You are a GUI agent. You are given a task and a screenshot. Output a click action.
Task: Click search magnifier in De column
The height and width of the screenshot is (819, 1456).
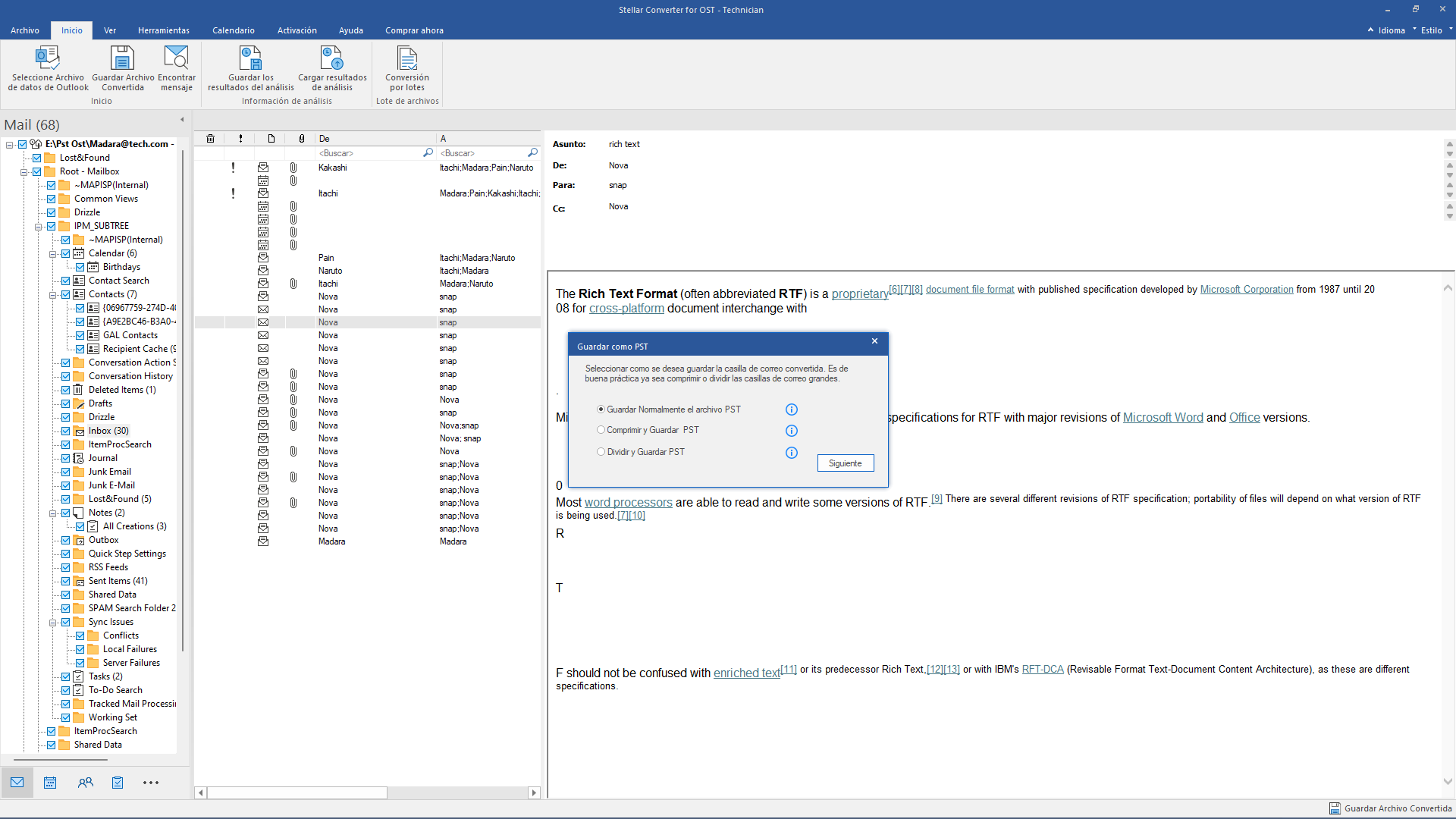tap(428, 153)
